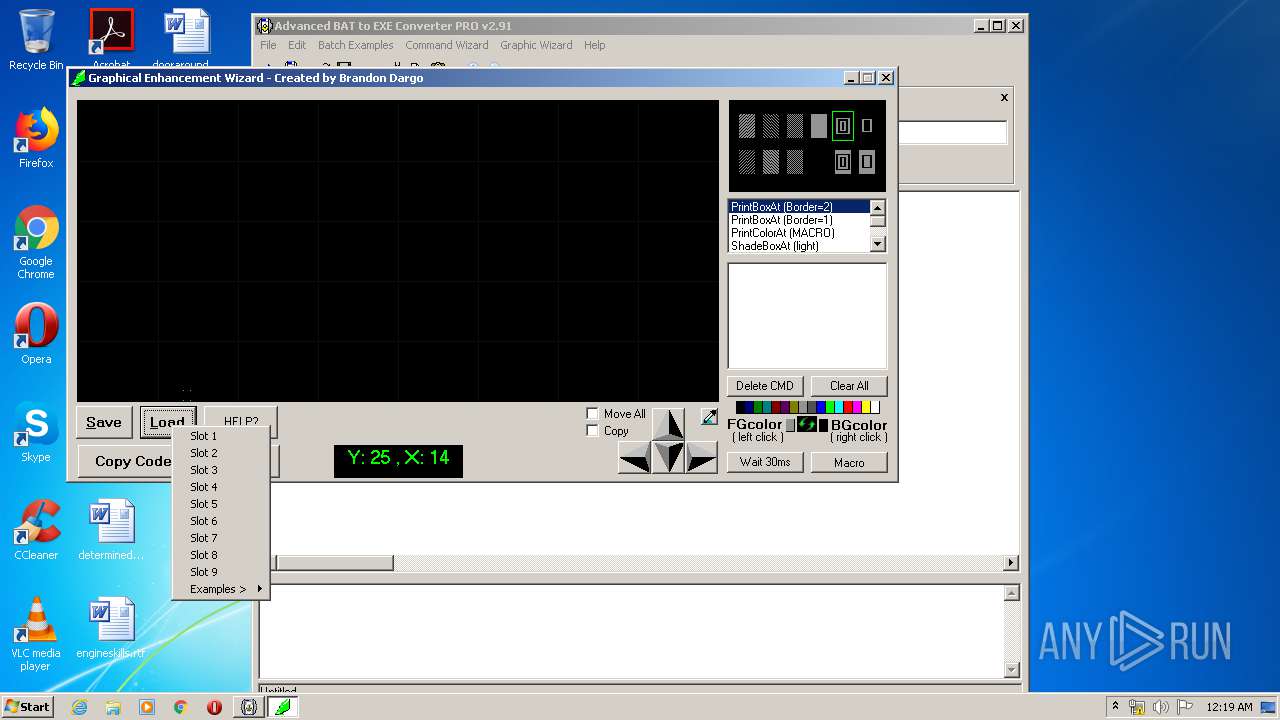
Task: Select the third dotted pattern in the bottom row
Action: click(795, 162)
